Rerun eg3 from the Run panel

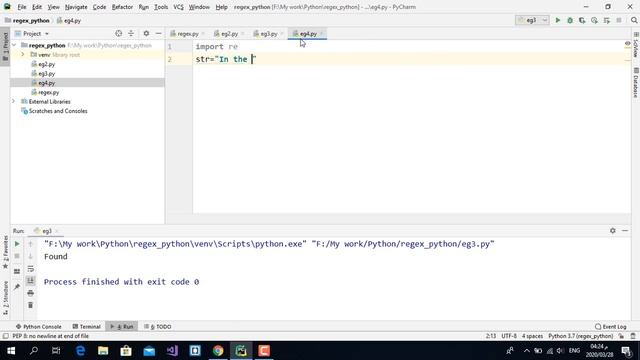(17, 244)
